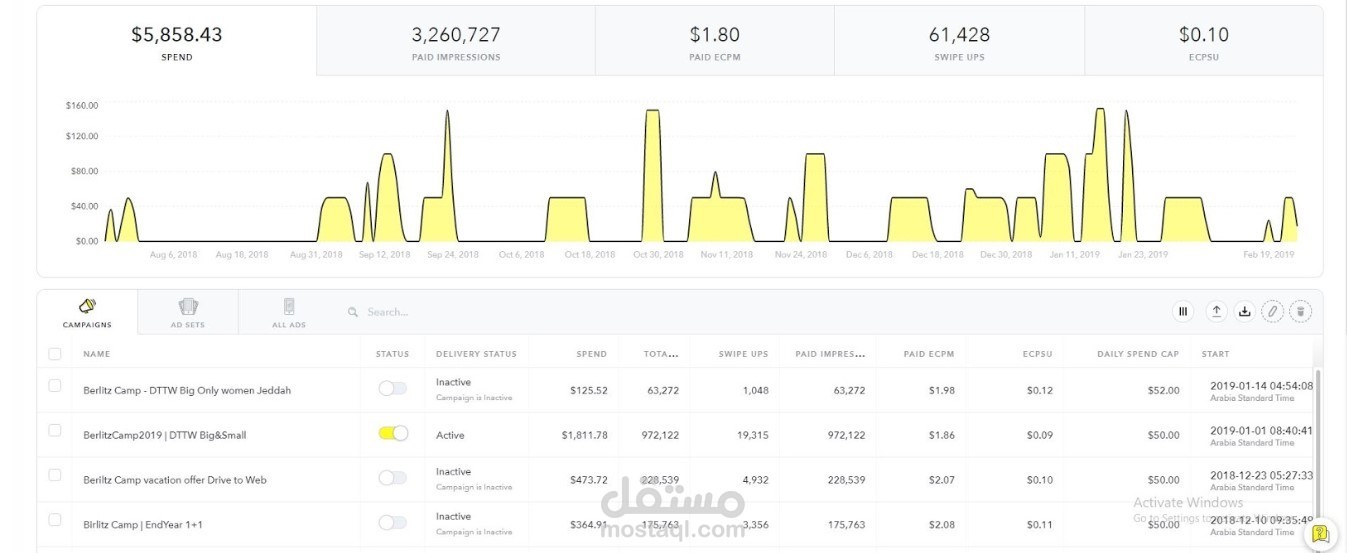Check the Berlitz Camp DTTW Jeddah row checkbox
The width and height of the screenshot is (1347, 553).
(x=55, y=385)
